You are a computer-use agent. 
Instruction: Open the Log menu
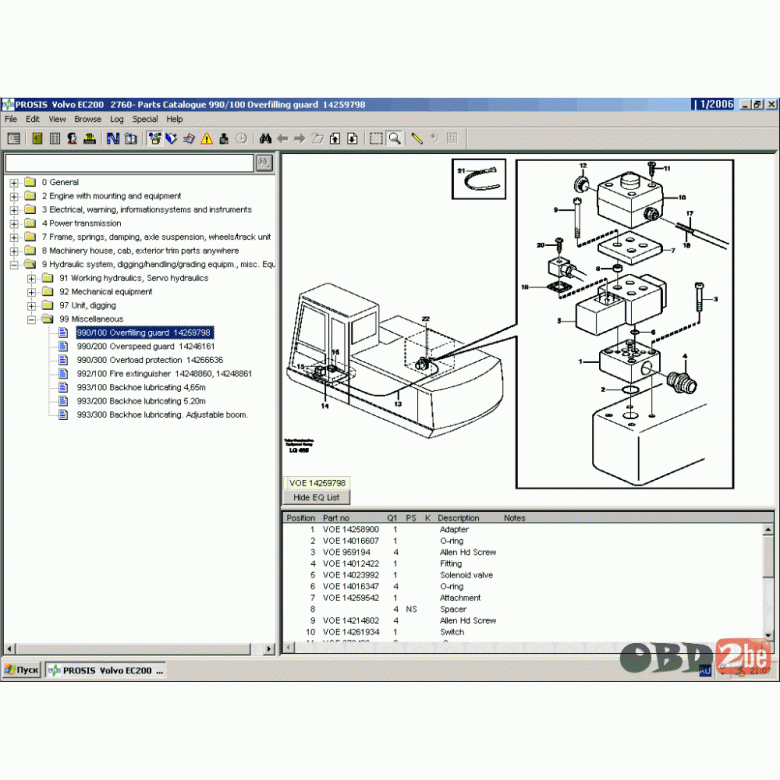[x=116, y=119]
